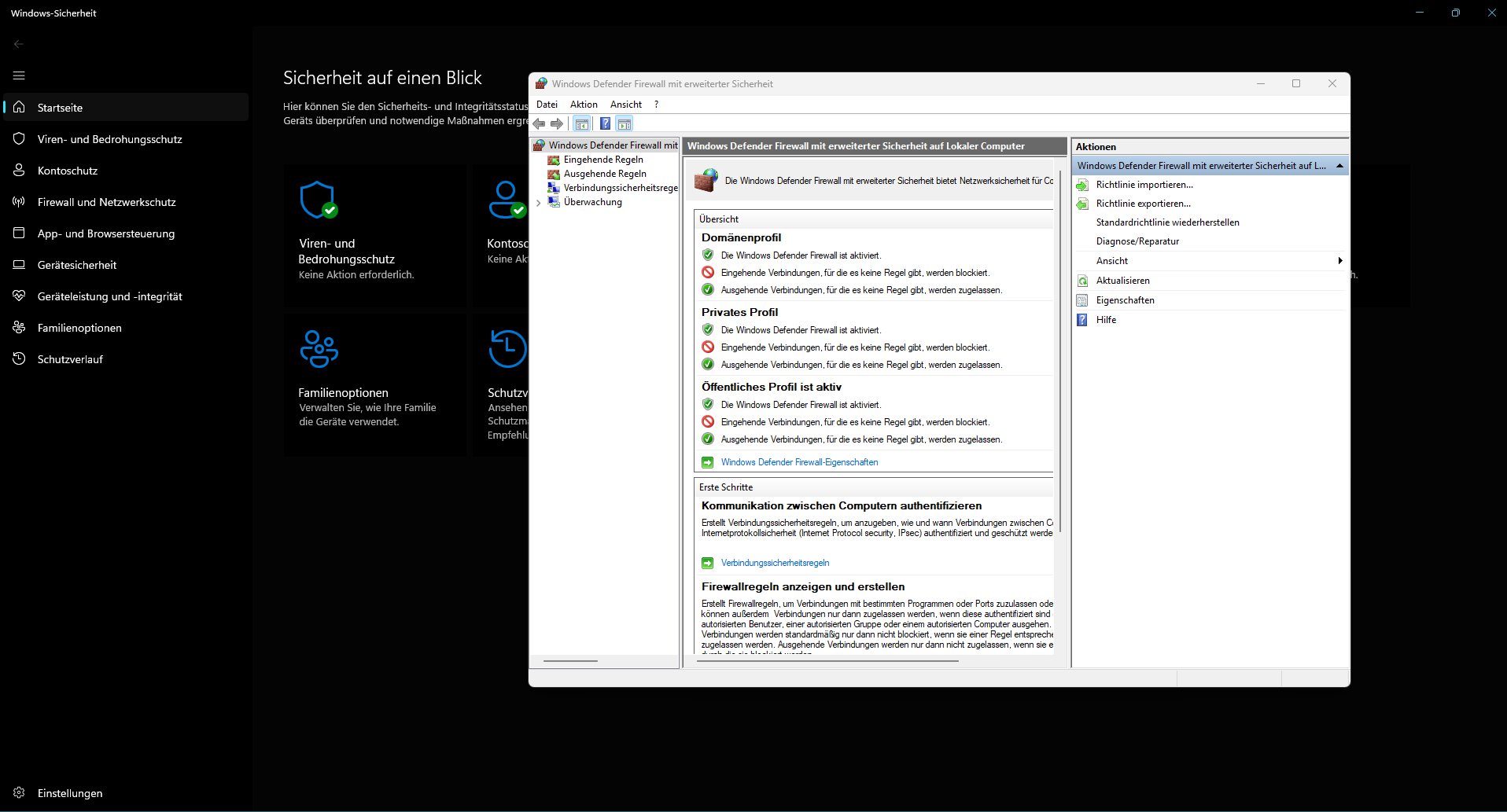1507x812 pixels.
Task: Click the Richtlinie importieren icon
Action: click(1082, 185)
